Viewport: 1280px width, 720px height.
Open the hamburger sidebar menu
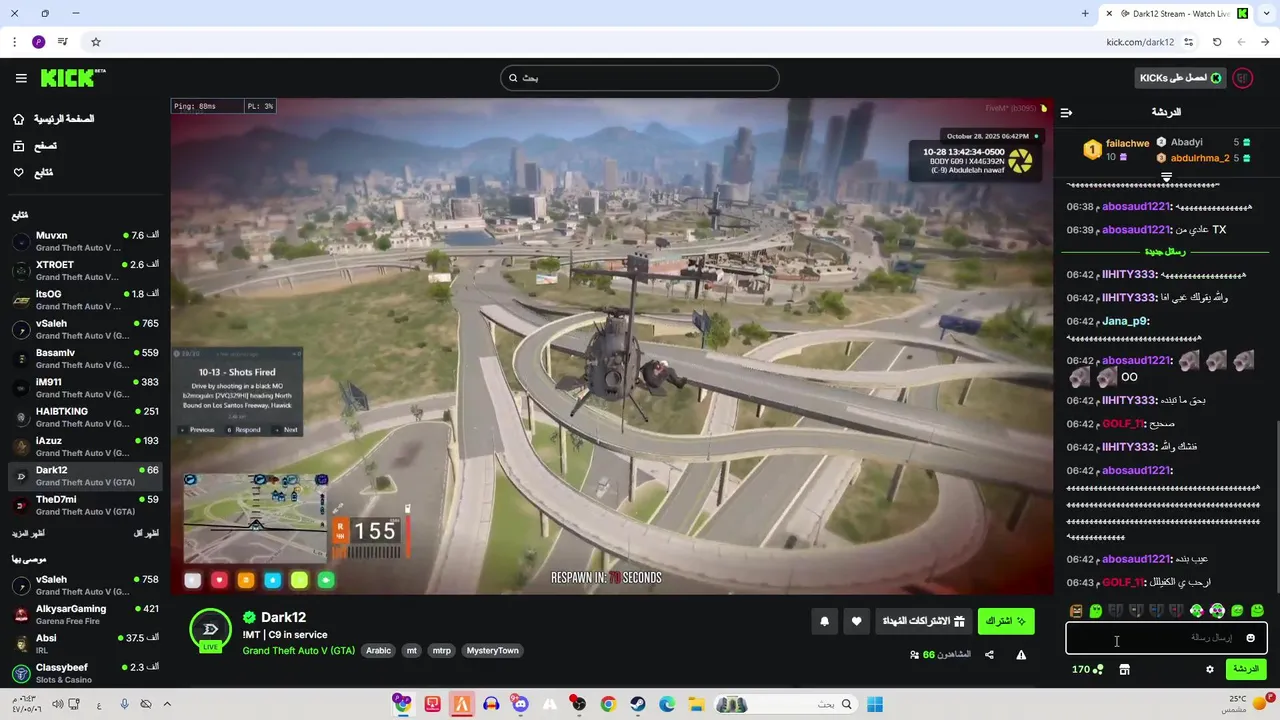(21, 78)
